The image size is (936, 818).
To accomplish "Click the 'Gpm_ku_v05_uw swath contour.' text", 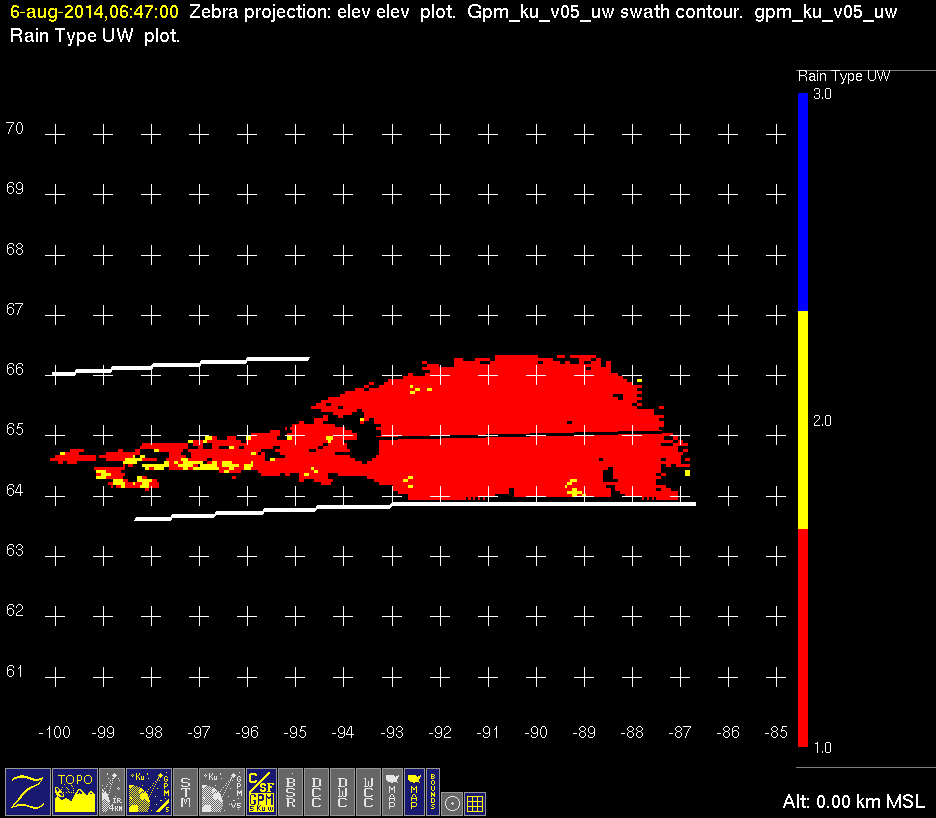I will pyautogui.click(x=605, y=12).
